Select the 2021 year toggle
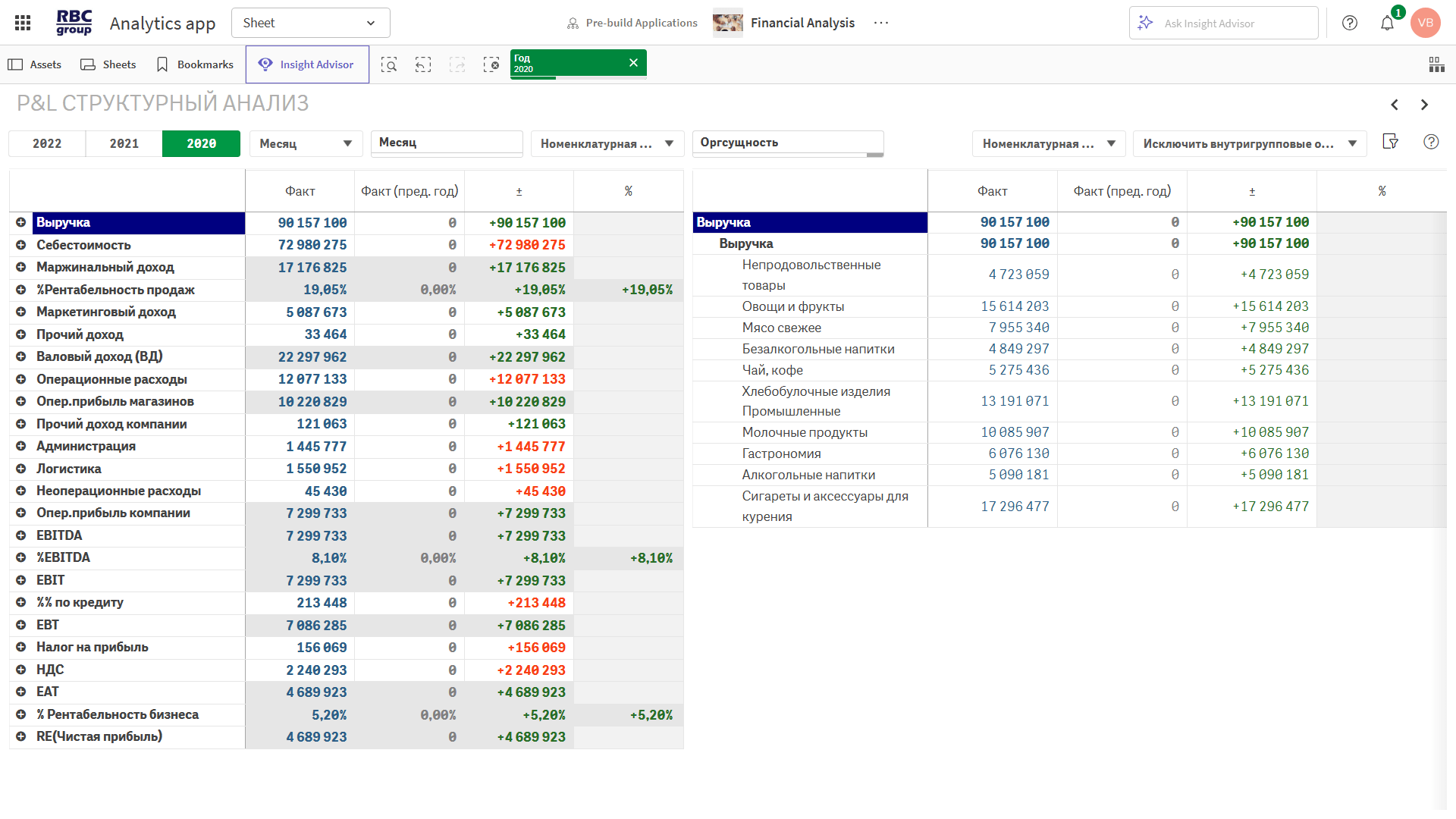Image resolution: width=1456 pixels, height=819 pixels. point(124,143)
